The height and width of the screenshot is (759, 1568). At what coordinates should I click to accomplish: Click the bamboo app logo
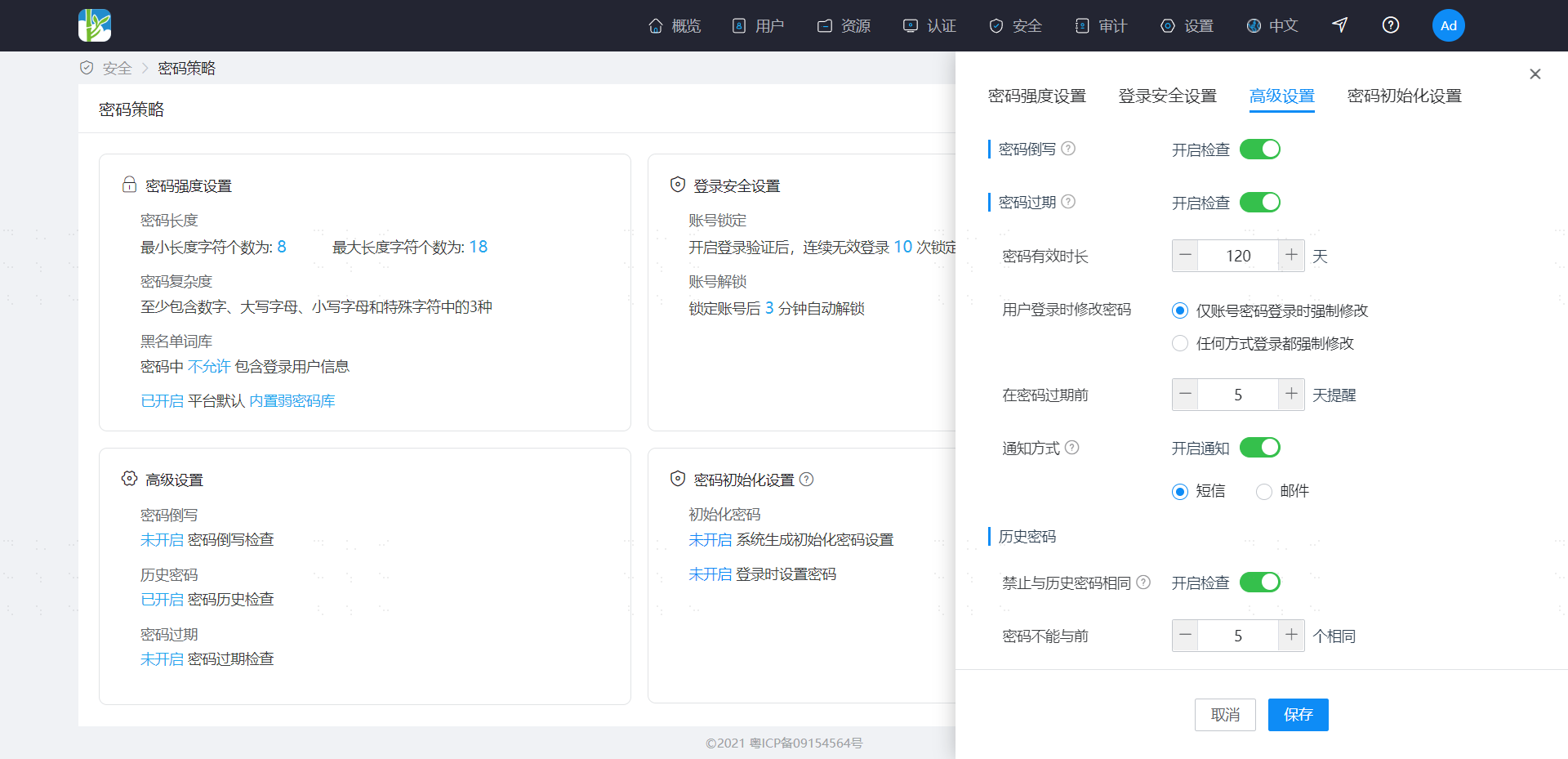[95, 25]
